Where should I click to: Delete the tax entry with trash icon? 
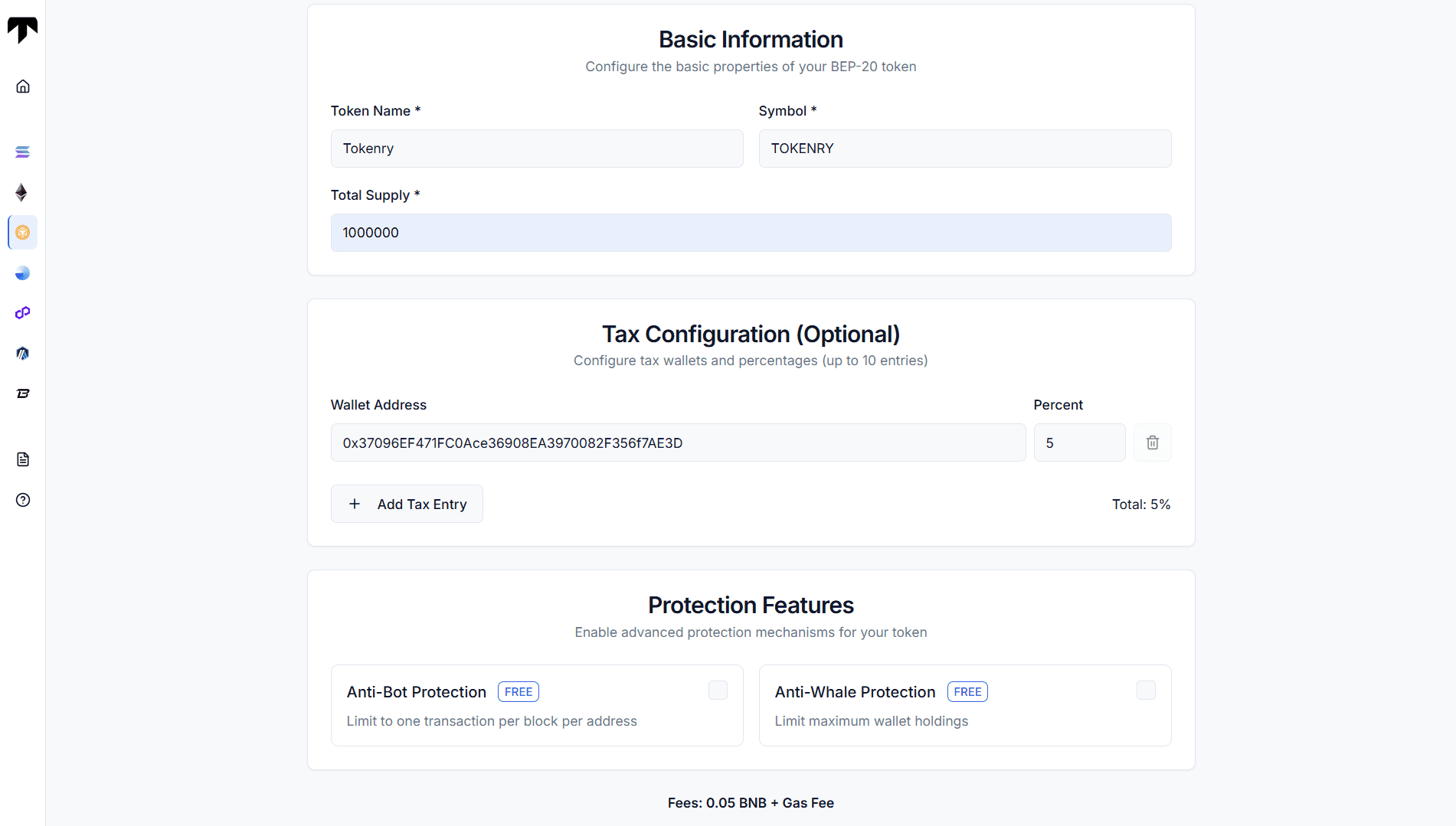[x=1152, y=442]
